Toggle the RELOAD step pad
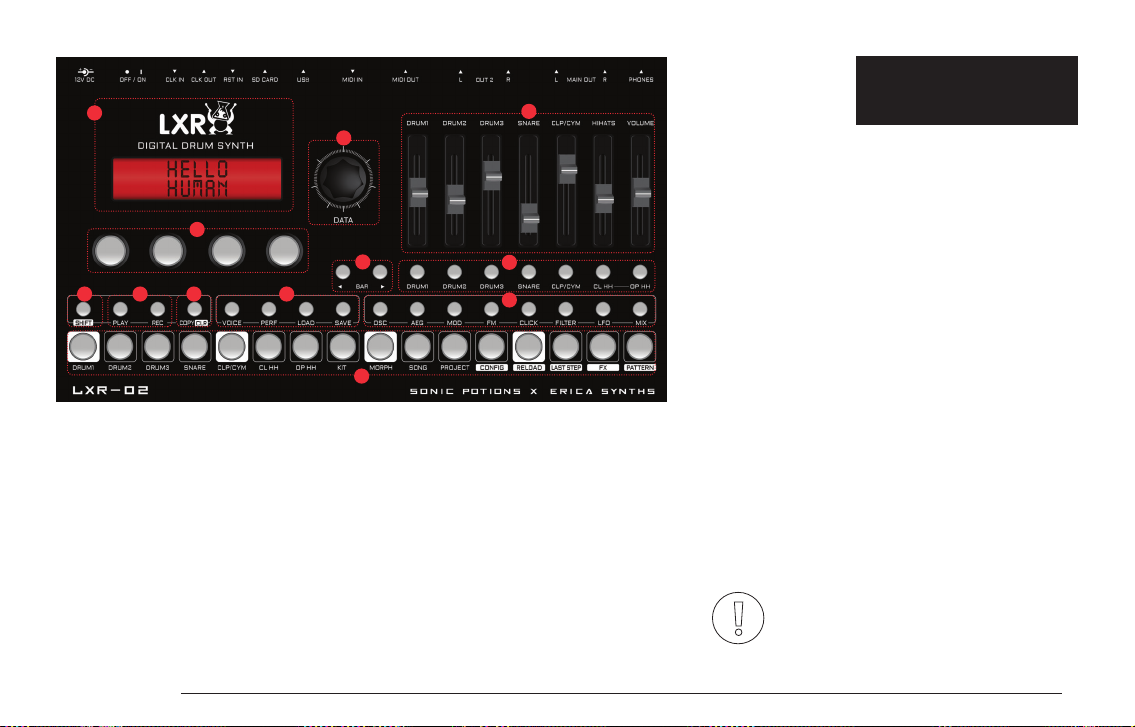This screenshot has width=1135, height=727. (x=528, y=347)
